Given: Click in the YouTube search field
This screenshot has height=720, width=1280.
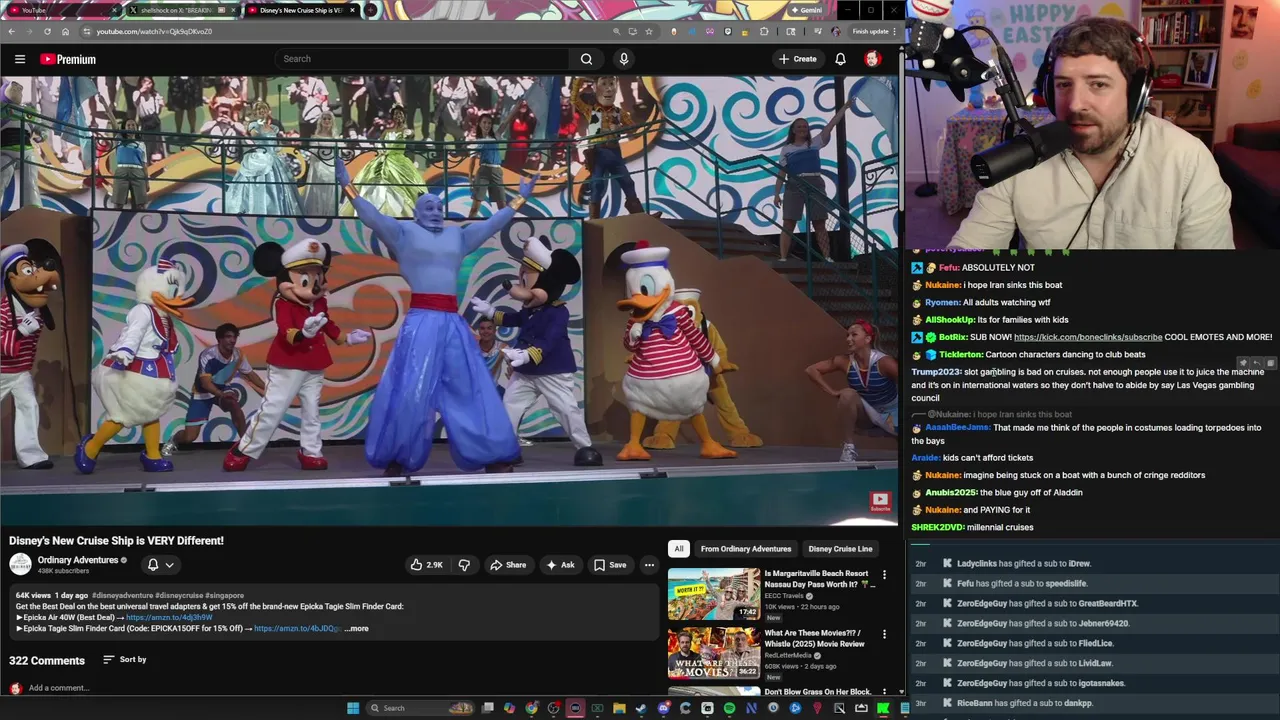Looking at the screenshot, I should 420,59.
